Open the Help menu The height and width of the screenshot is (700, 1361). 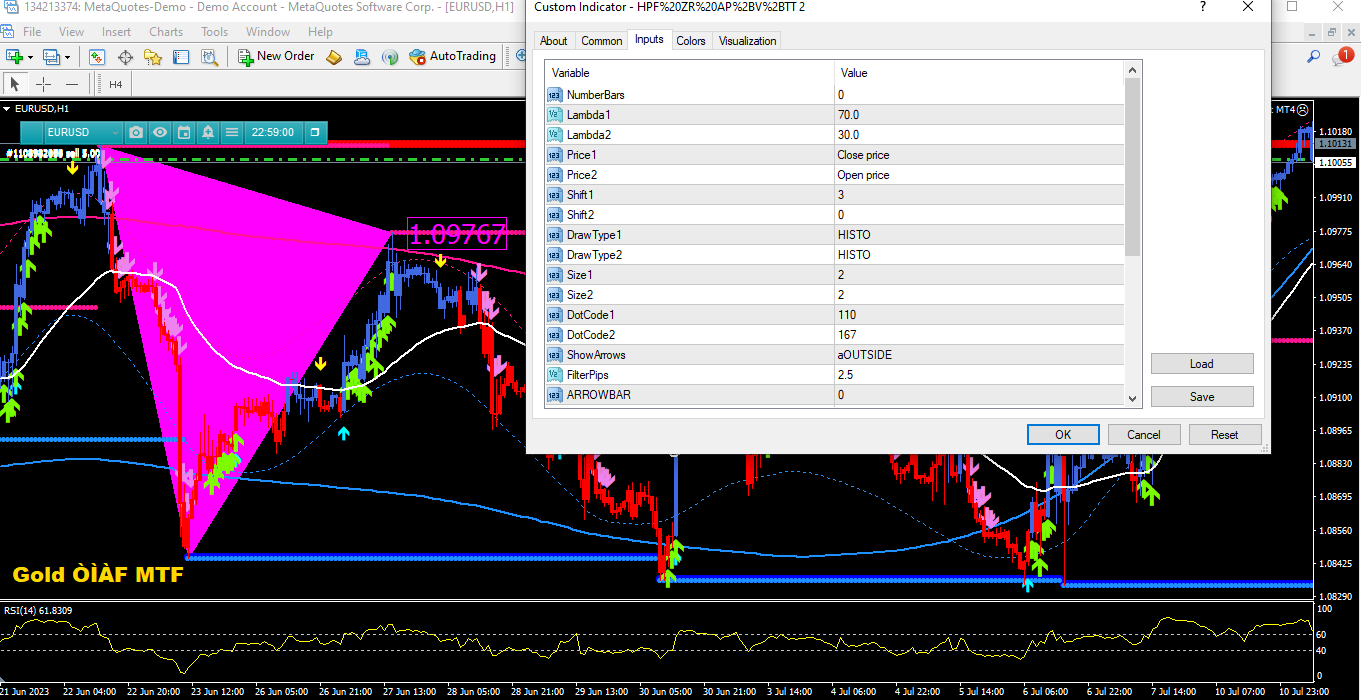(x=320, y=32)
